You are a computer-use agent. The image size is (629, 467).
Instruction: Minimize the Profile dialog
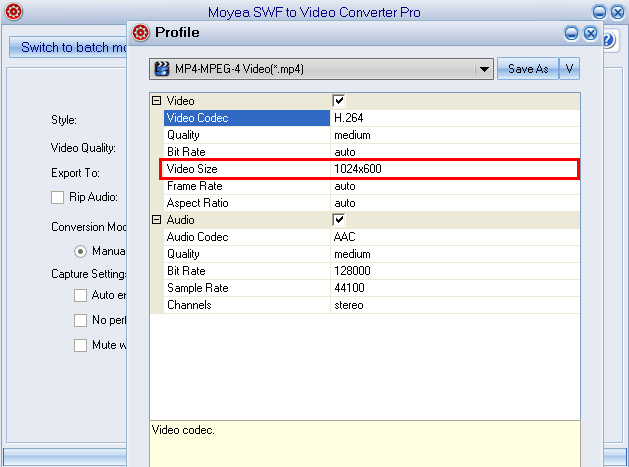tap(571, 33)
